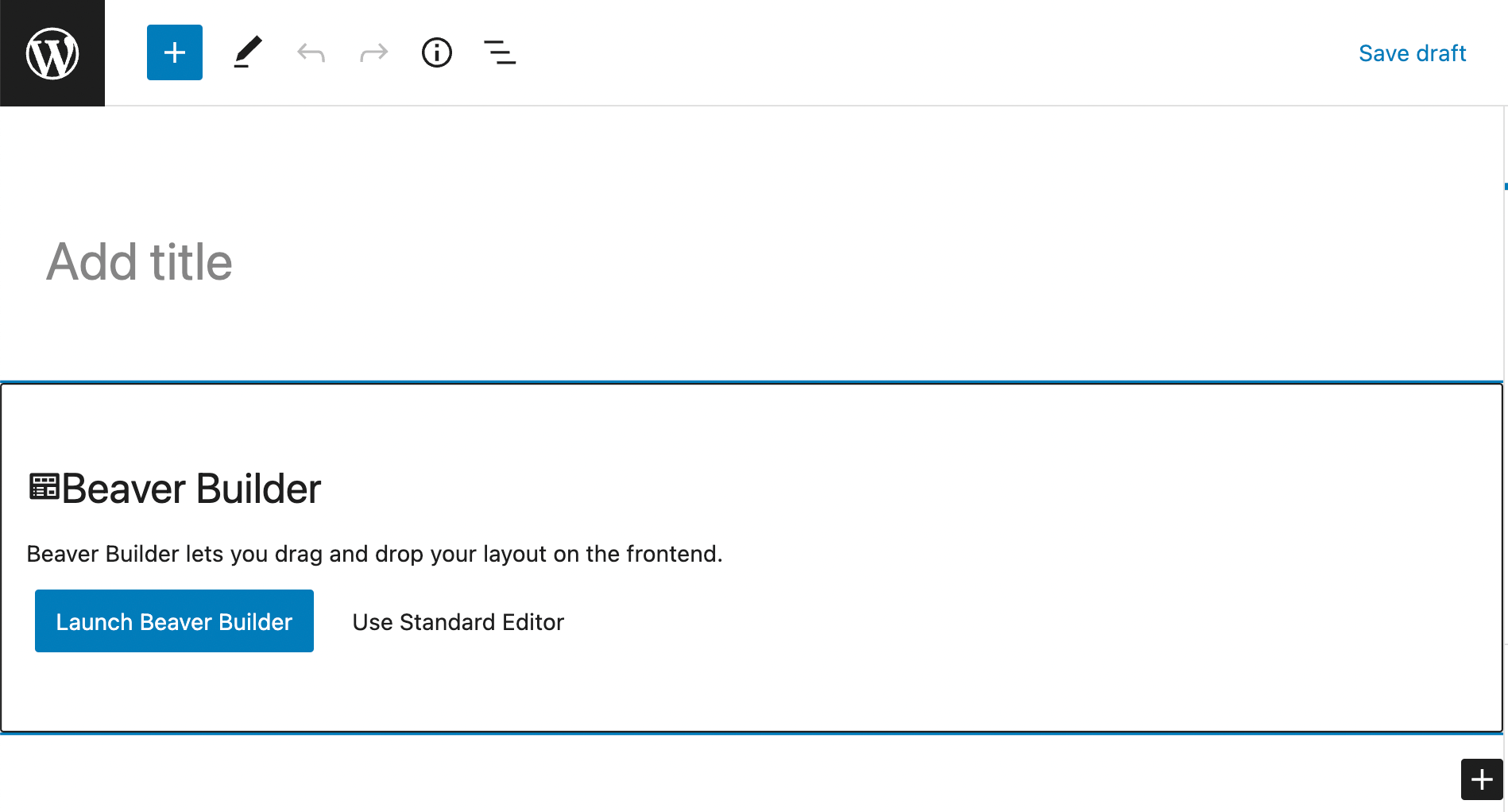
Task: Switch to Use Standard Editor
Action: coord(458,622)
